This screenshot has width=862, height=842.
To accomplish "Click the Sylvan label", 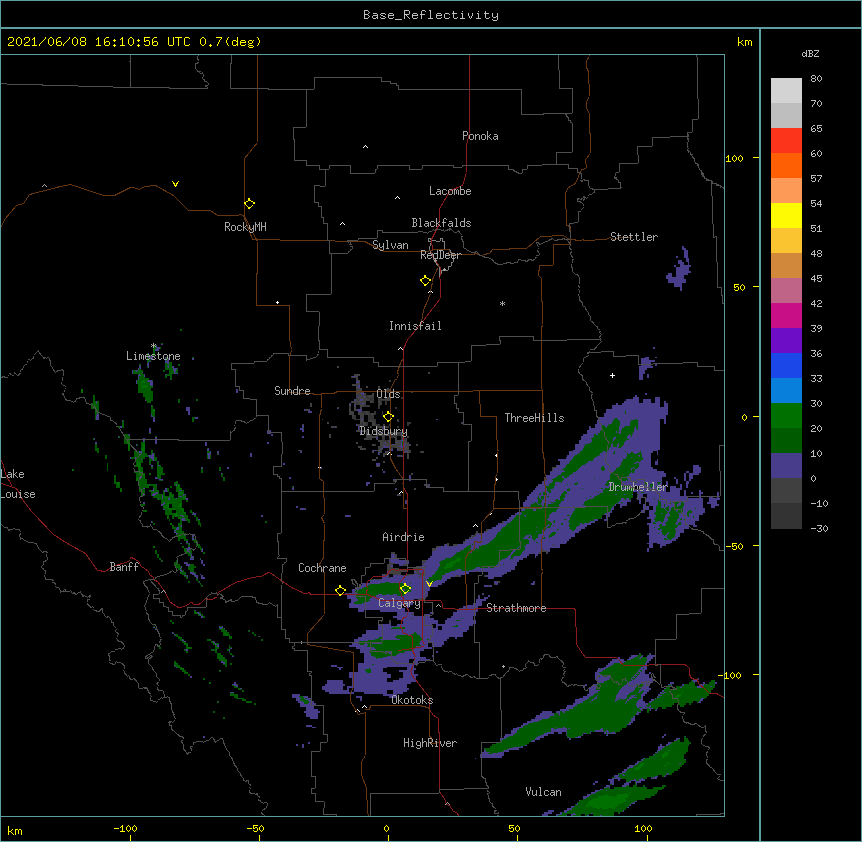I will click(390, 245).
